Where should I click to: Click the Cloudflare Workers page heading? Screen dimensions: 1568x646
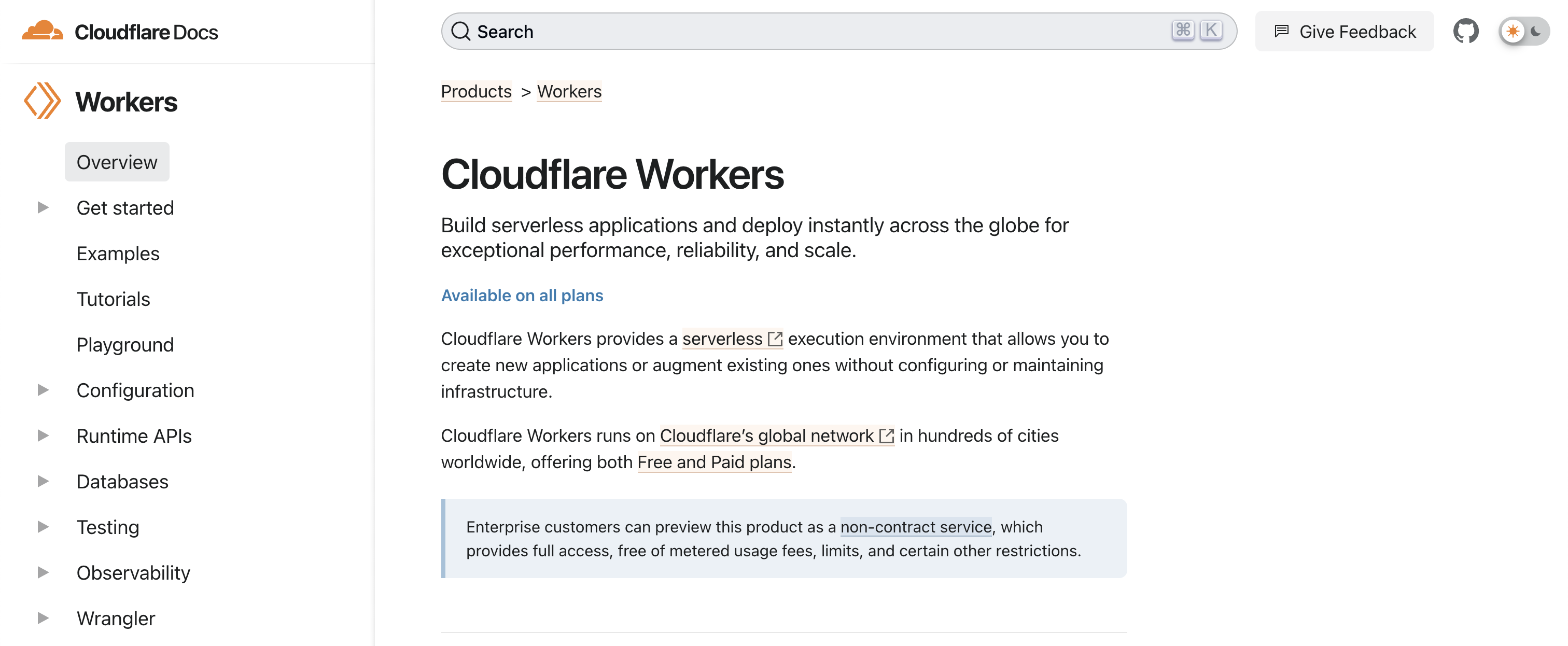pos(612,175)
